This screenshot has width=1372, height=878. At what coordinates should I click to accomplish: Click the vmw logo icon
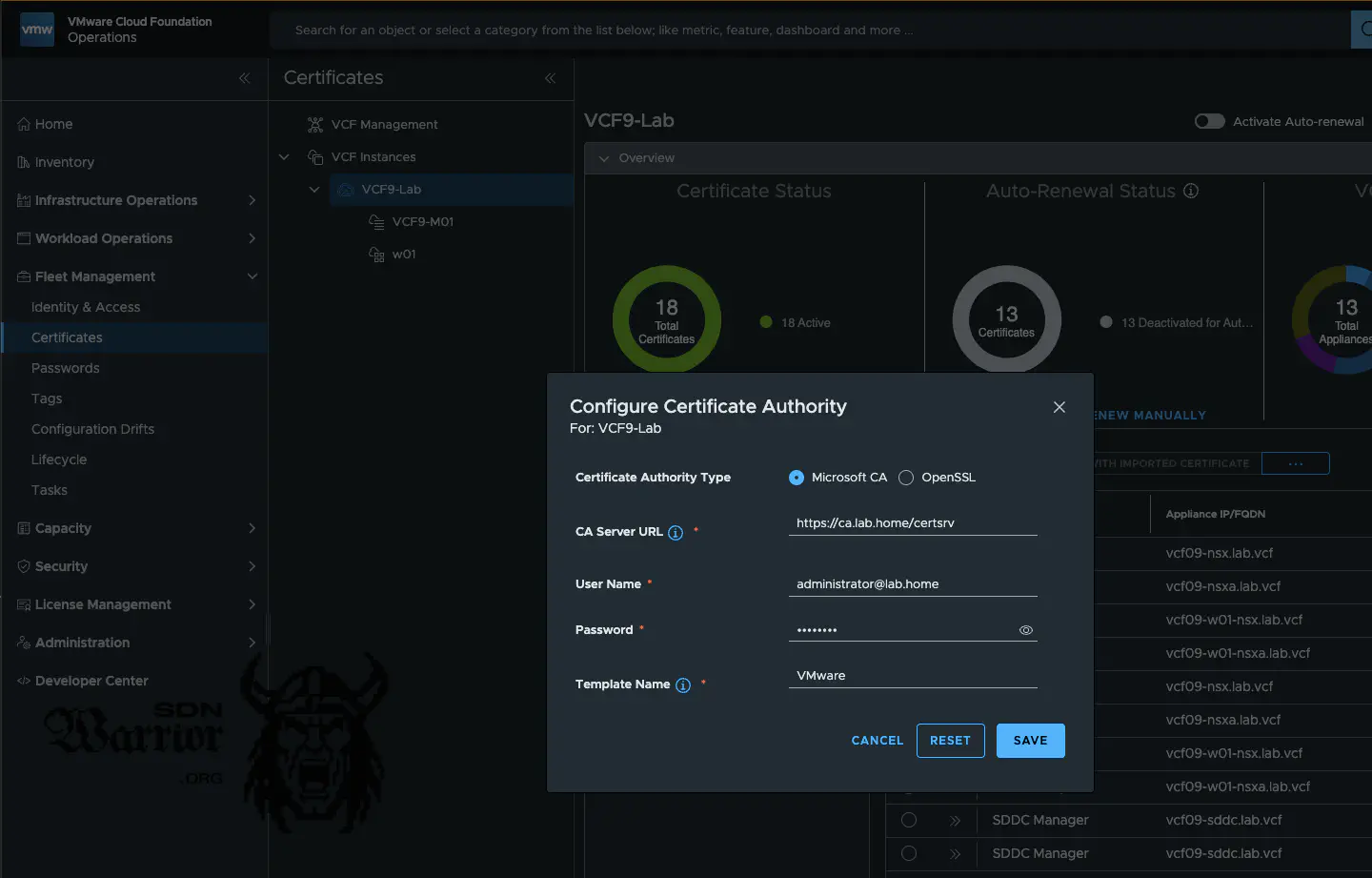(x=37, y=30)
